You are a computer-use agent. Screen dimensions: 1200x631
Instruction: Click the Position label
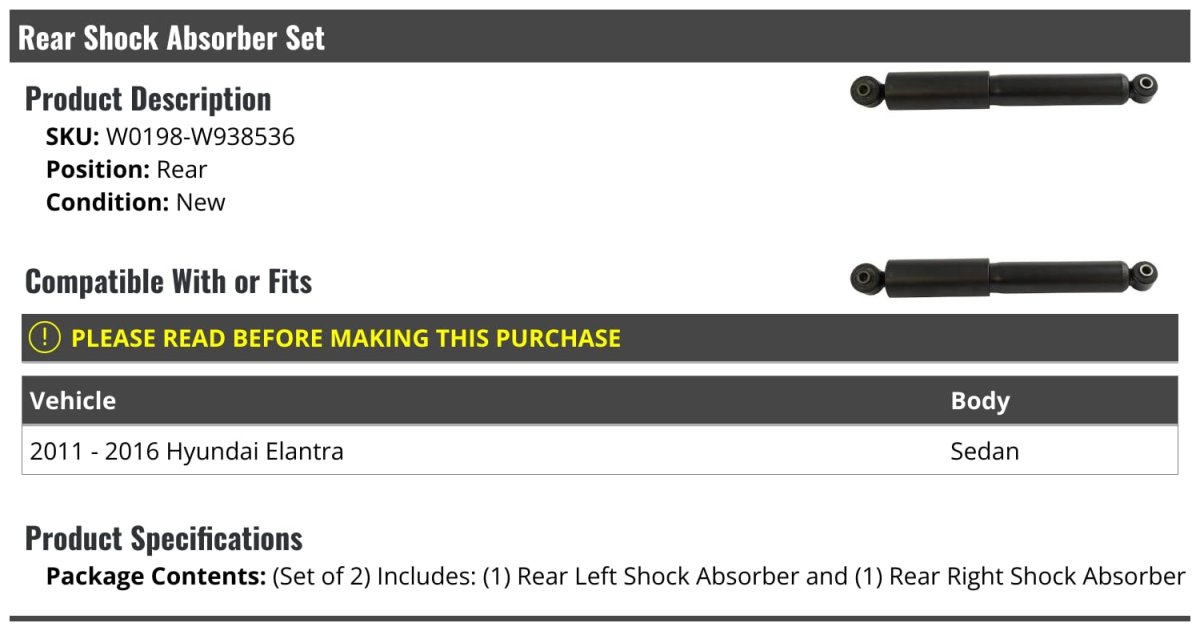98,170
